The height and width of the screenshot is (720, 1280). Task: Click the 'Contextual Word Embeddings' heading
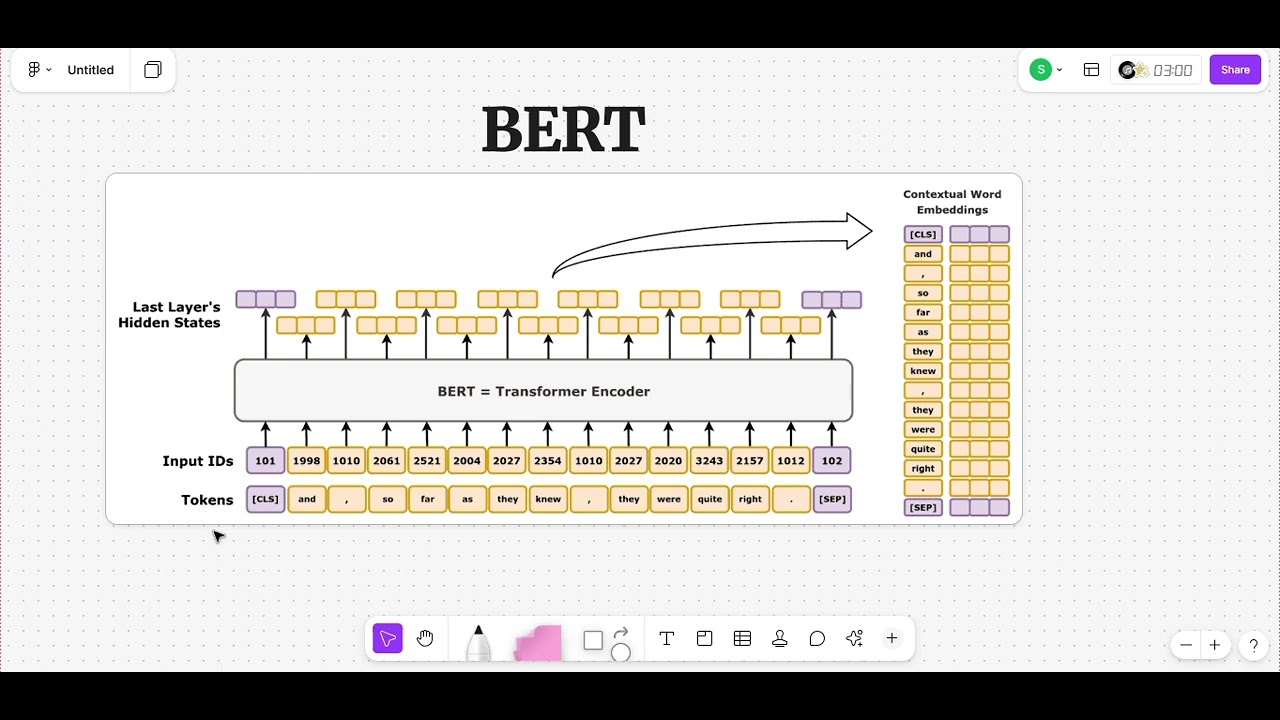tap(952, 202)
